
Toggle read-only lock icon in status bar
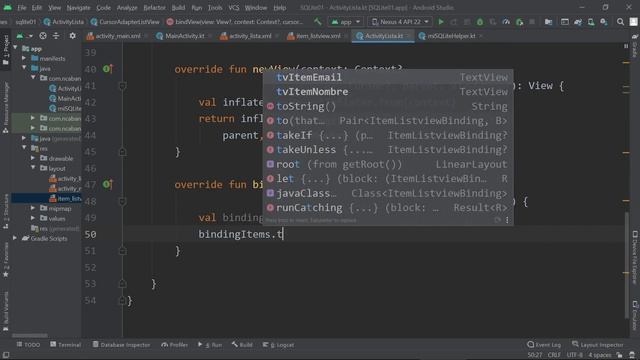tap(620, 355)
